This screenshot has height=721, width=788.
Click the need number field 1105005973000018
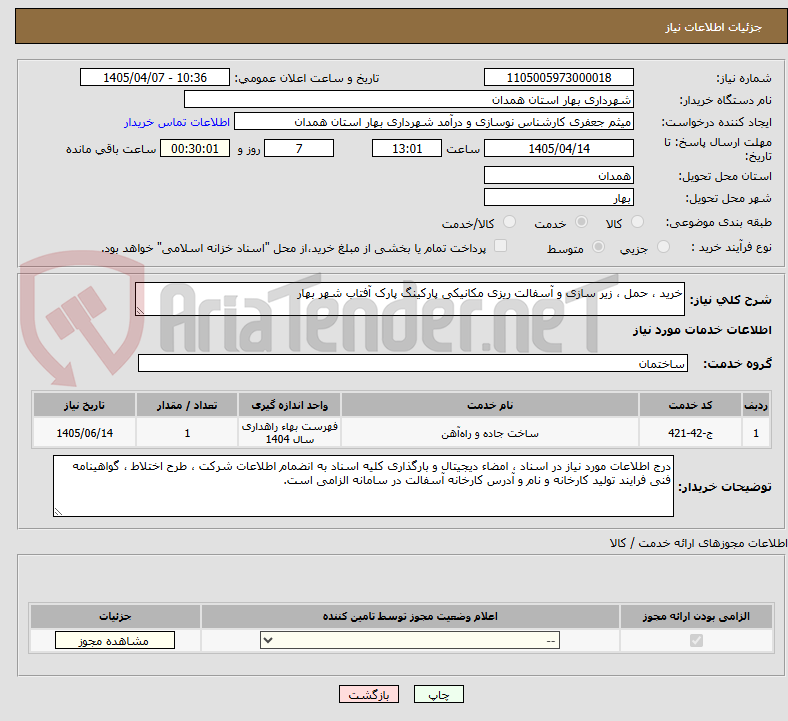click(559, 77)
